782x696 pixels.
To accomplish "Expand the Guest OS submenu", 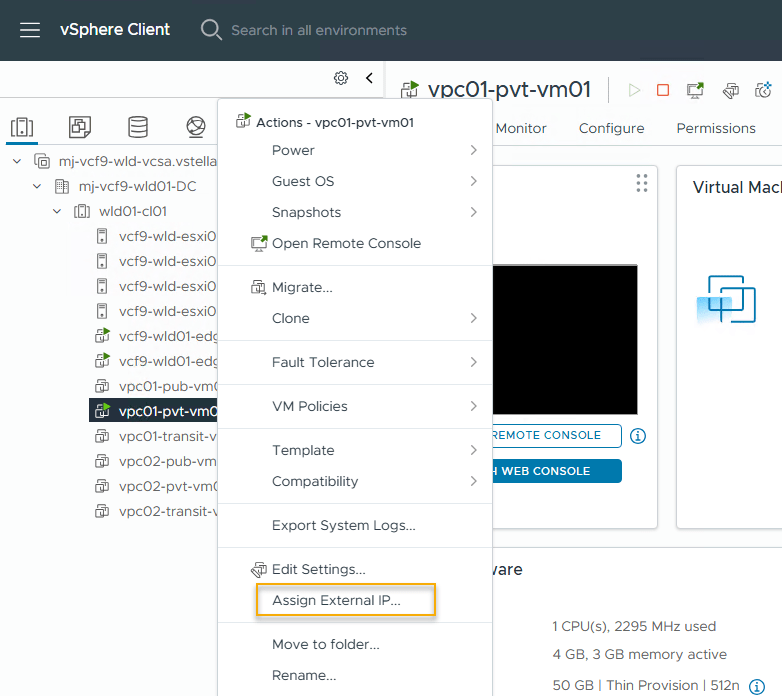I will tap(355, 181).
